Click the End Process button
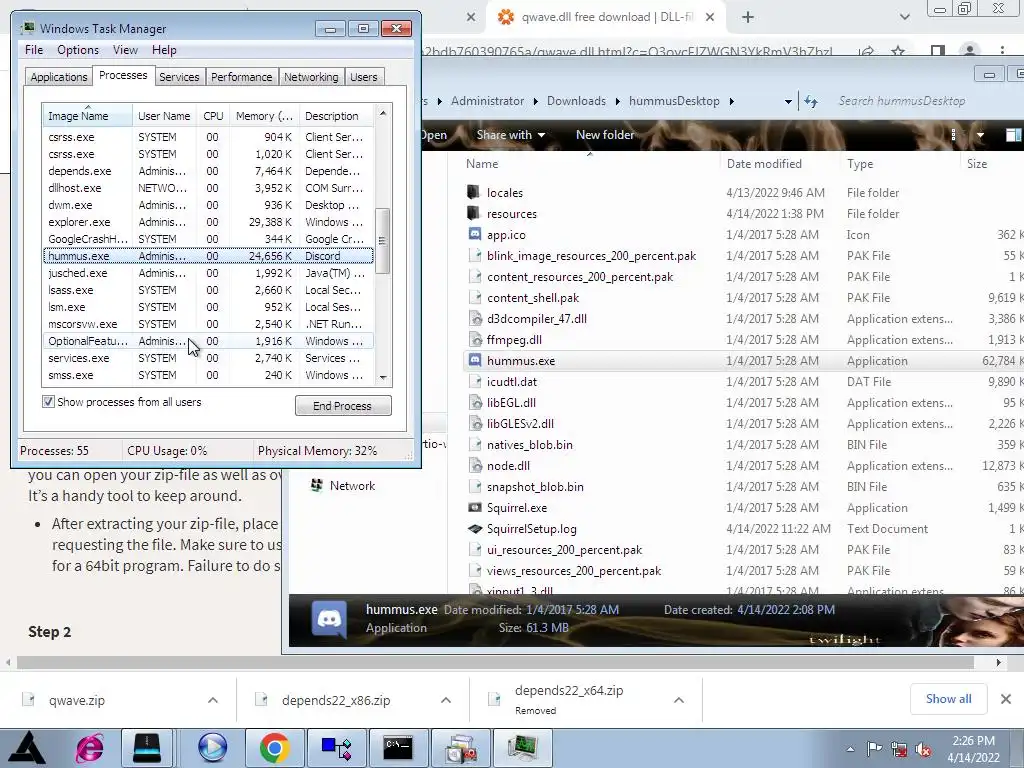Screen dimensions: 1024x768 coord(343,406)
